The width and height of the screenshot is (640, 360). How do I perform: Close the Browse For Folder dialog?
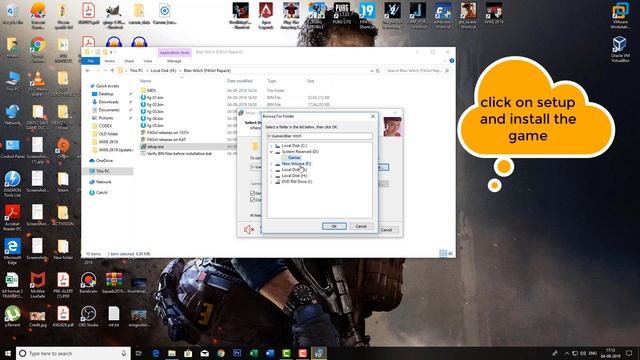pyautogui.click(x=372, y=116)
